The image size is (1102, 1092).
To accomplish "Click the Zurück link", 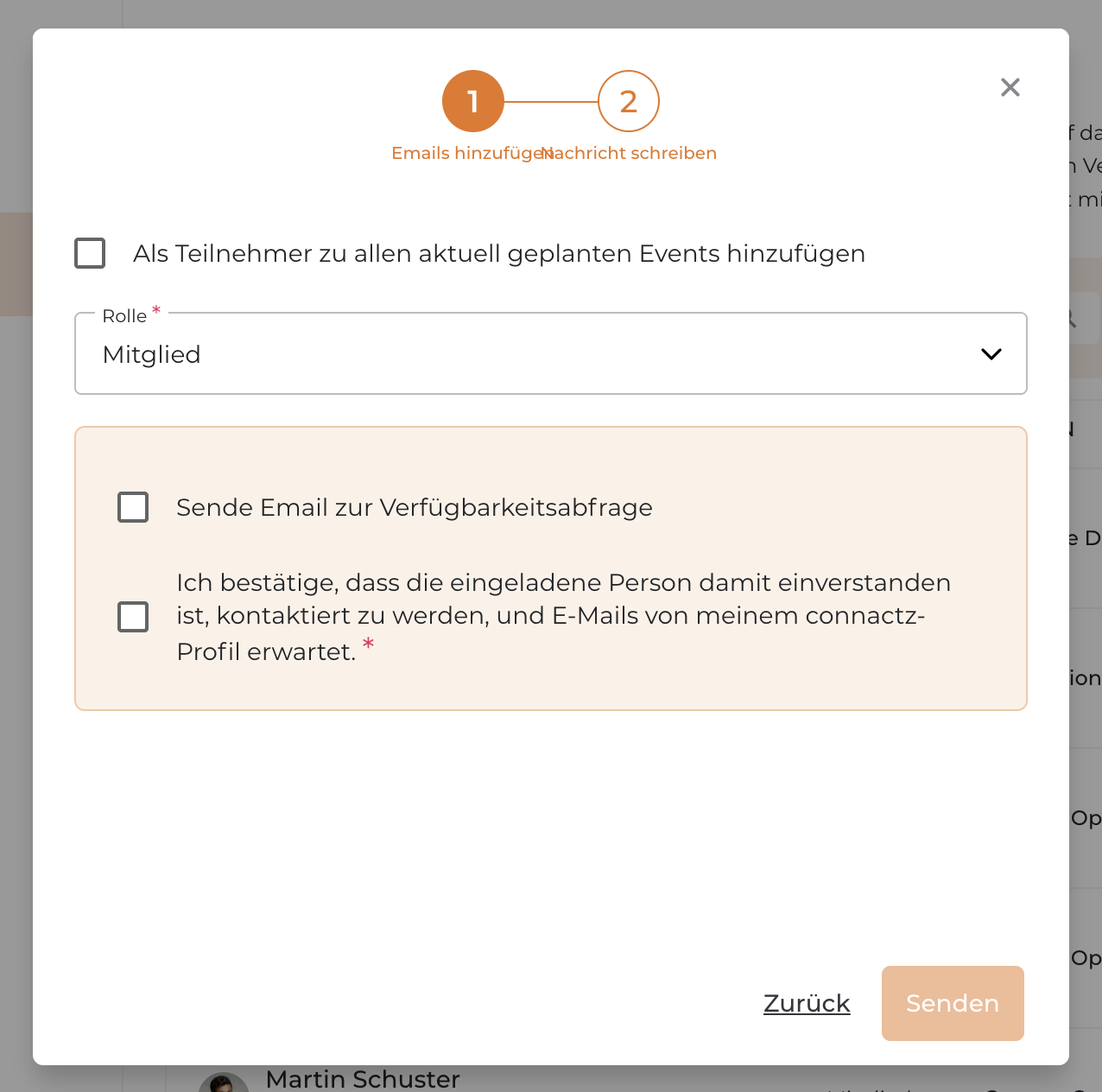I will pyautogui.click(x=807, y=1003).
